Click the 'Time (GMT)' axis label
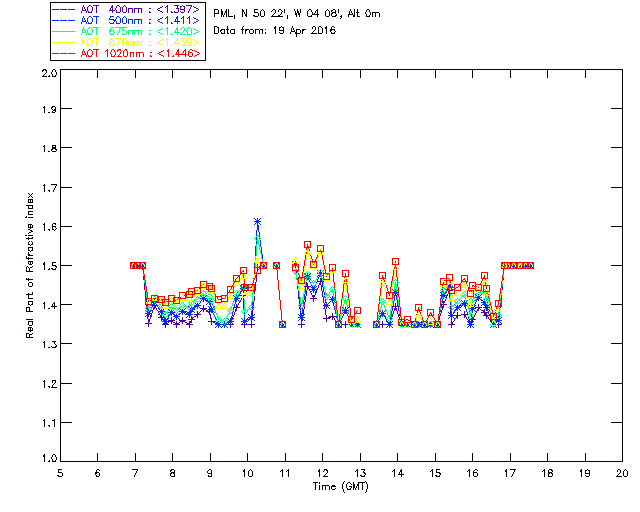The width and height of the screenshot is (640, 512). tap(340, 486)
